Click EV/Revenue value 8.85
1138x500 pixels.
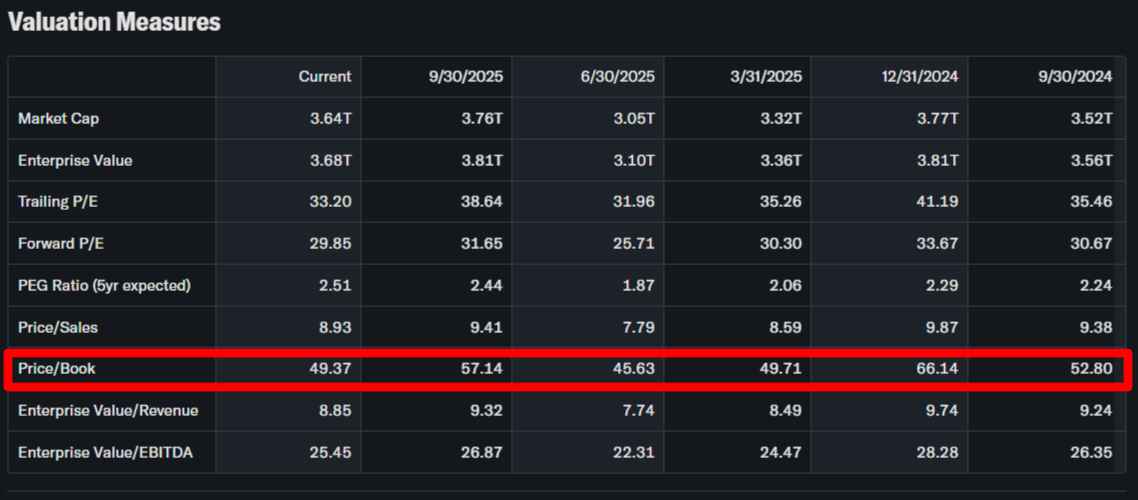[335, 411]
